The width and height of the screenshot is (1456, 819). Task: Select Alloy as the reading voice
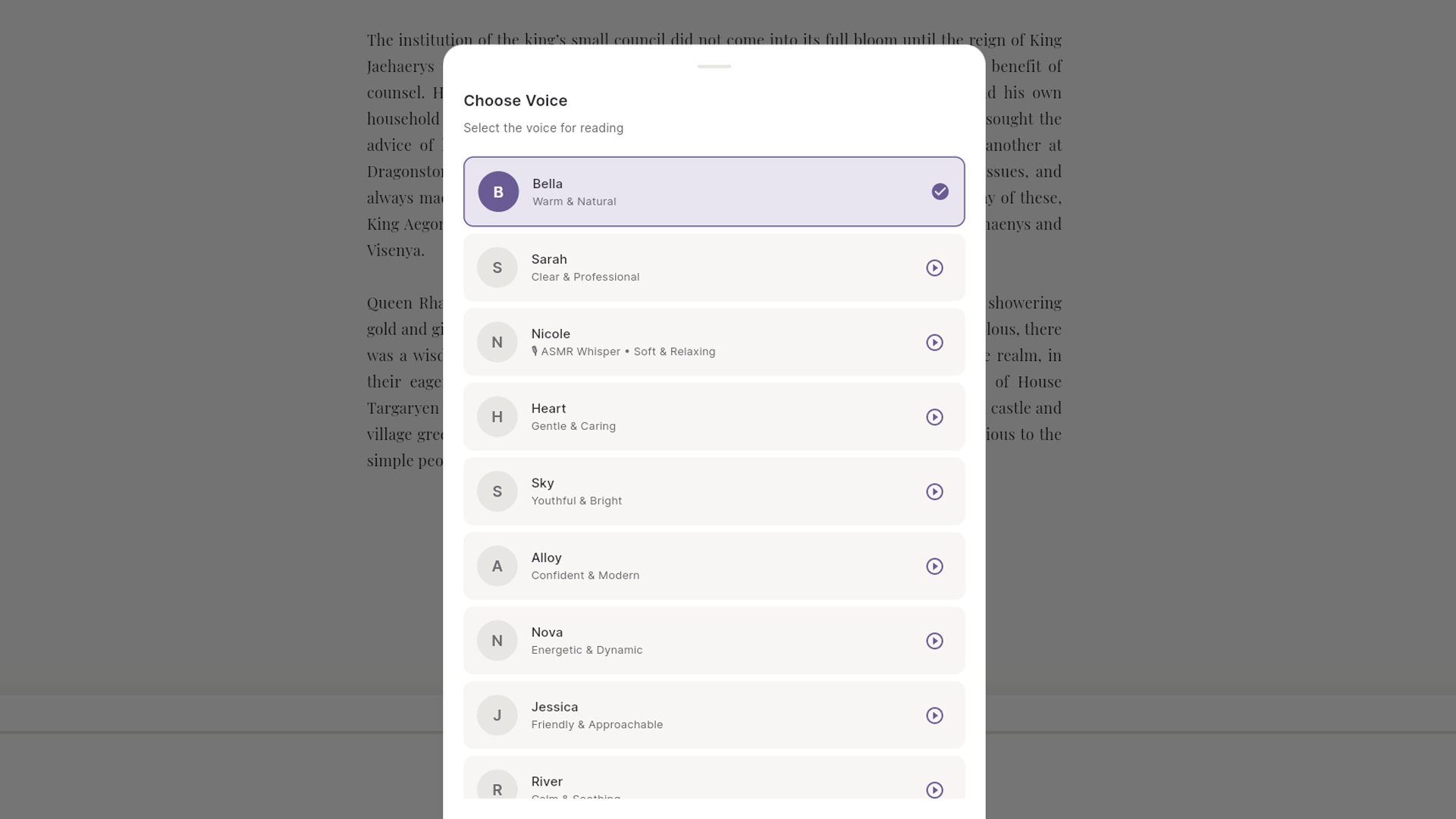(x=714, y=566)
